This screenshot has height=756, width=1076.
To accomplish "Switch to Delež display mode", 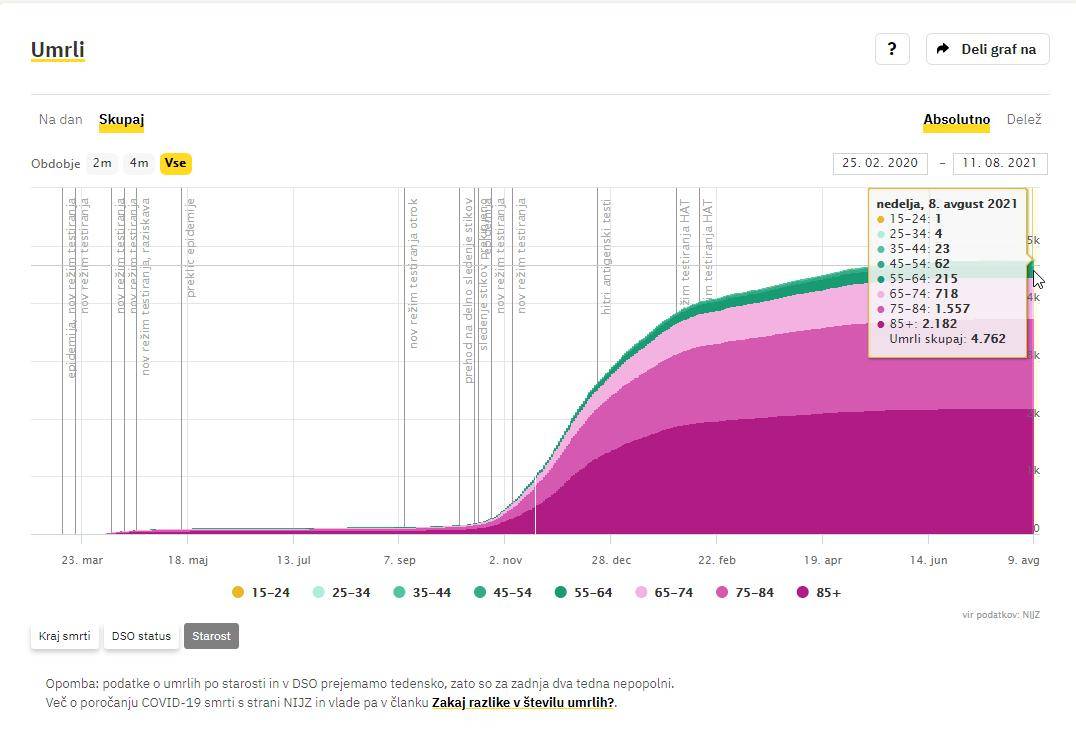I will coord(1024,119).
